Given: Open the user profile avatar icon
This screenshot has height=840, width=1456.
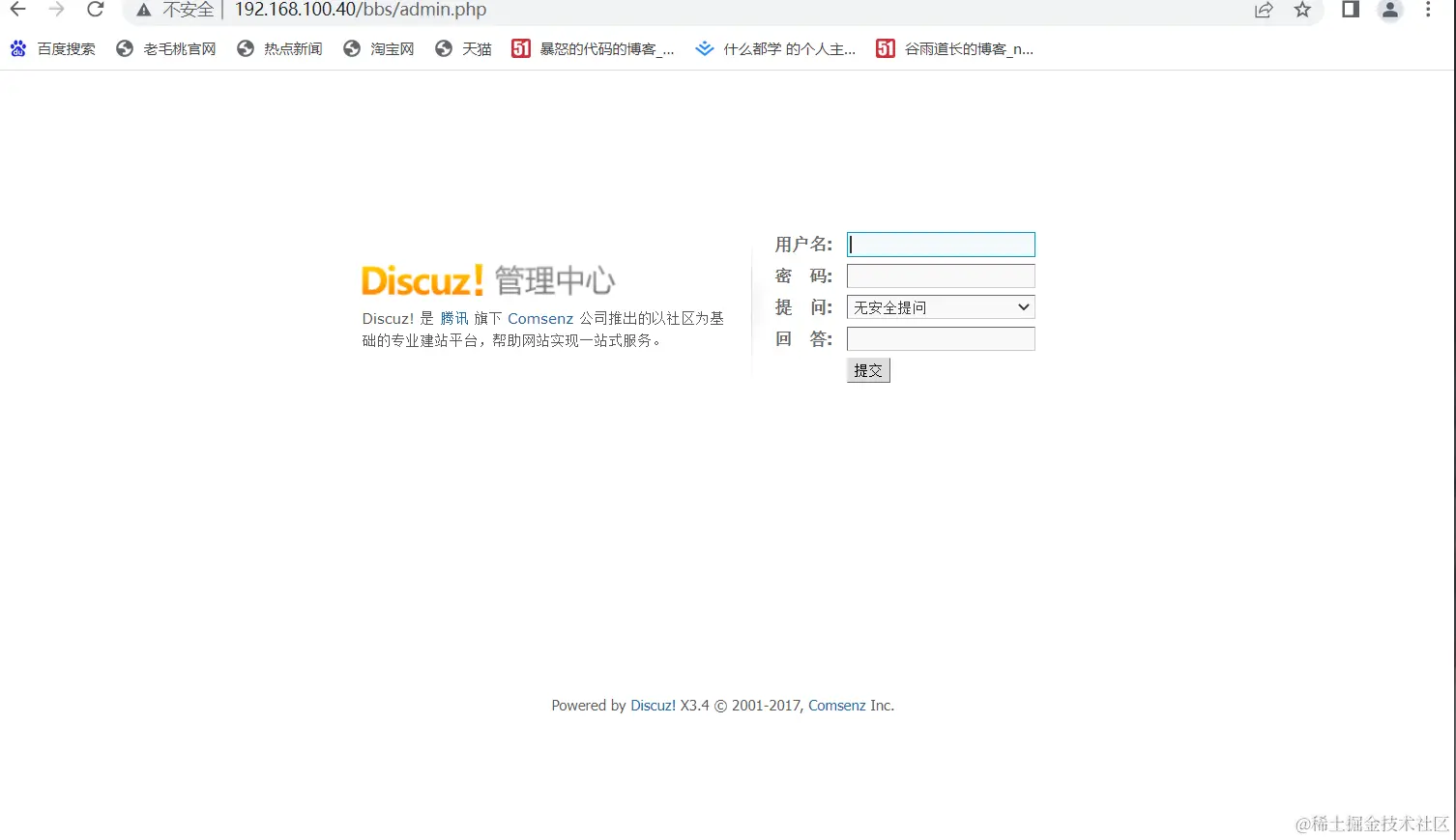Looking at the screenshot, I should pyautogui.click(x=1390, y=10).
